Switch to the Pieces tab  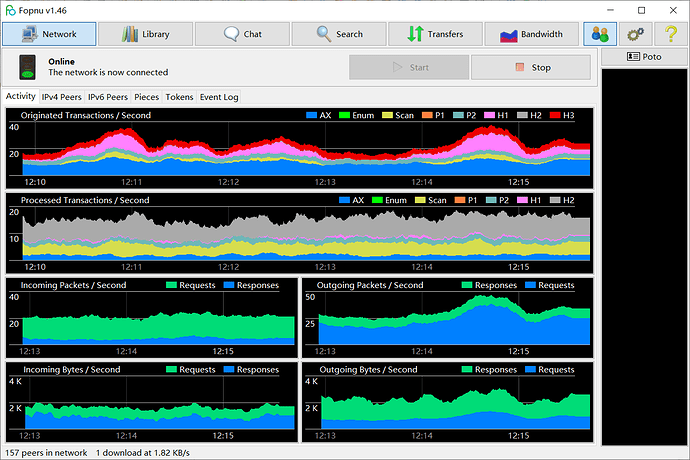pos(147,97)
